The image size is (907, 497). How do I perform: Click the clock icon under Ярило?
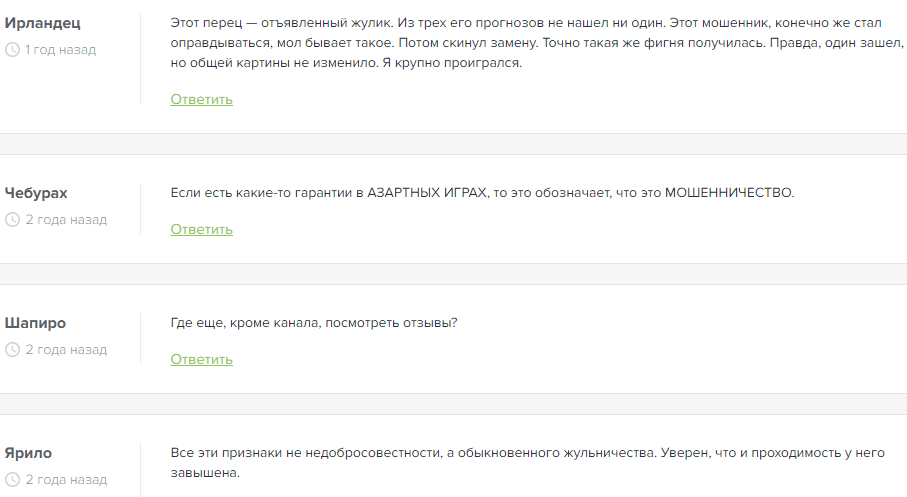13,480
